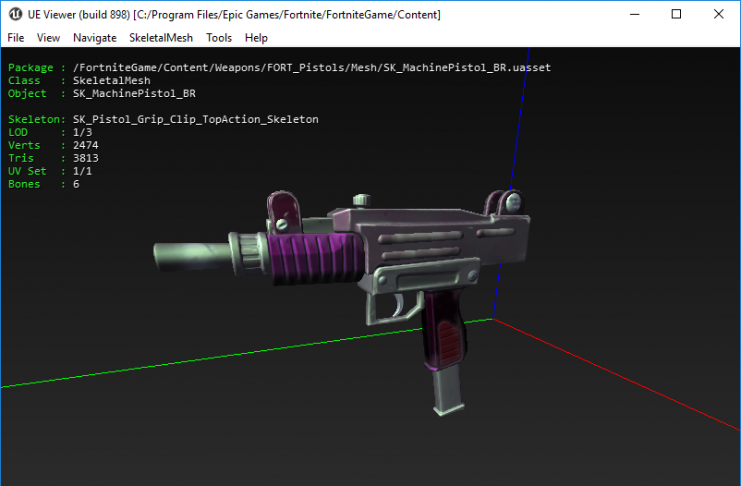Viewport: 741px width, 486px height.
Task: Open the Help menu
Action: 256,38
